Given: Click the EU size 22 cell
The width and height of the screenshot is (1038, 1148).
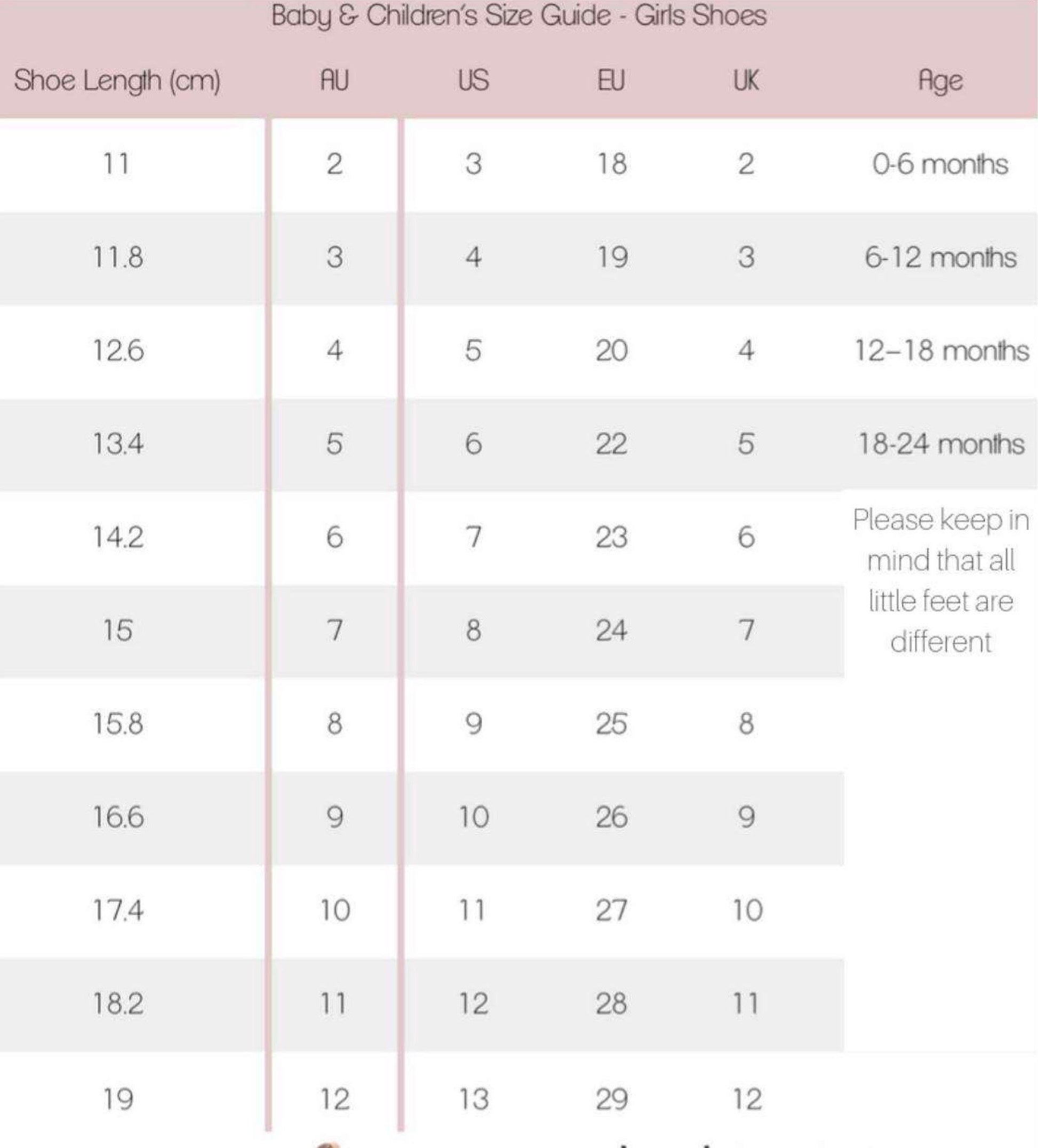Looking at the screenshot, I should point(611,444).
